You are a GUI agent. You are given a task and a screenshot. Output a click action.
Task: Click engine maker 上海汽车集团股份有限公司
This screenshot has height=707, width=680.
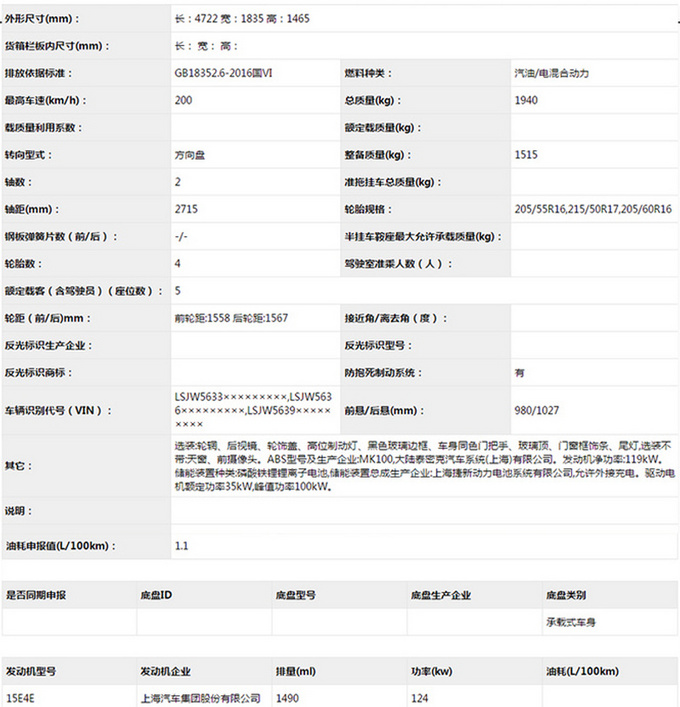(x=201, y=698)
